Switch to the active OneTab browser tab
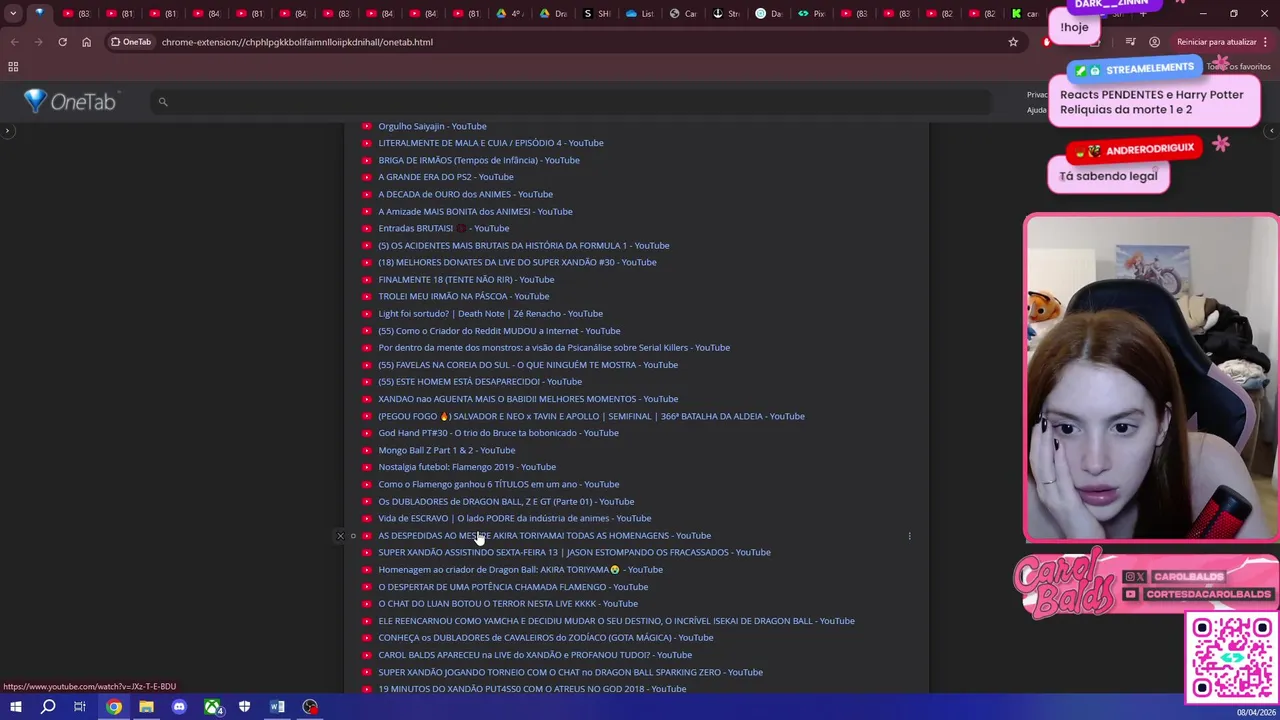1280x720 pixels. pyautogui.click(x=40, y=14)
